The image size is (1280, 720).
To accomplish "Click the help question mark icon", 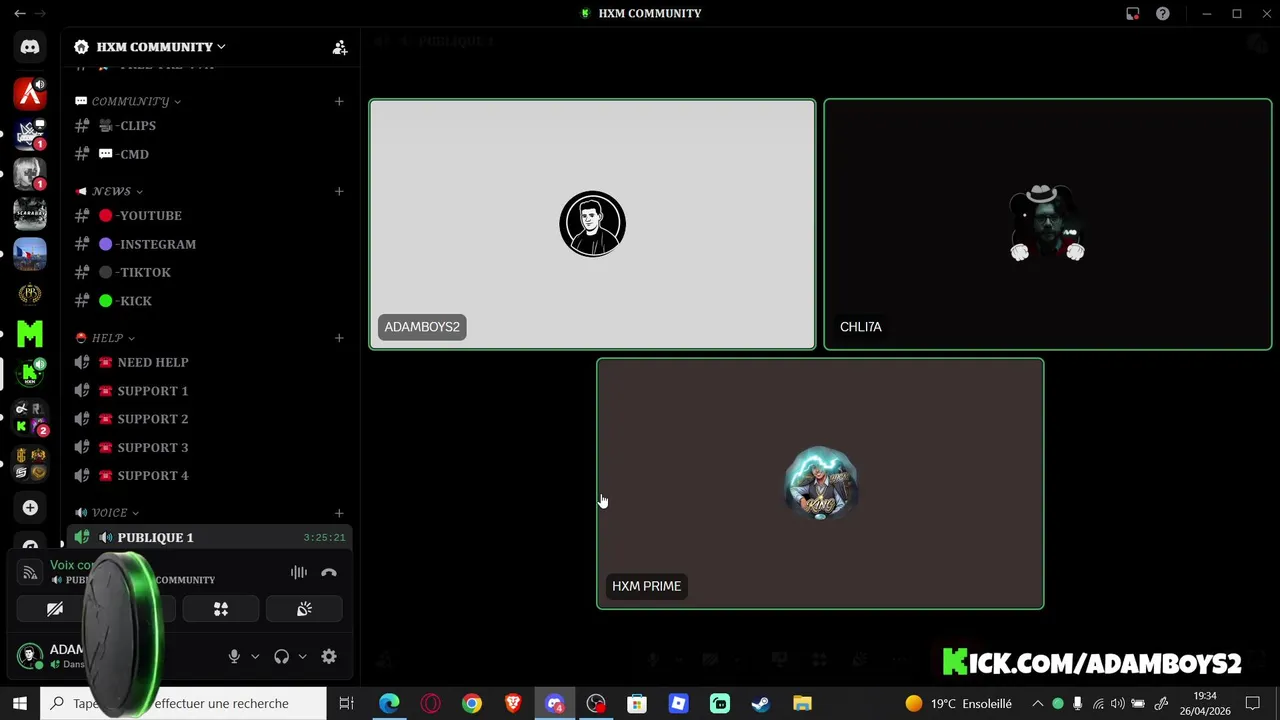I will click(x=1163, y=14).
